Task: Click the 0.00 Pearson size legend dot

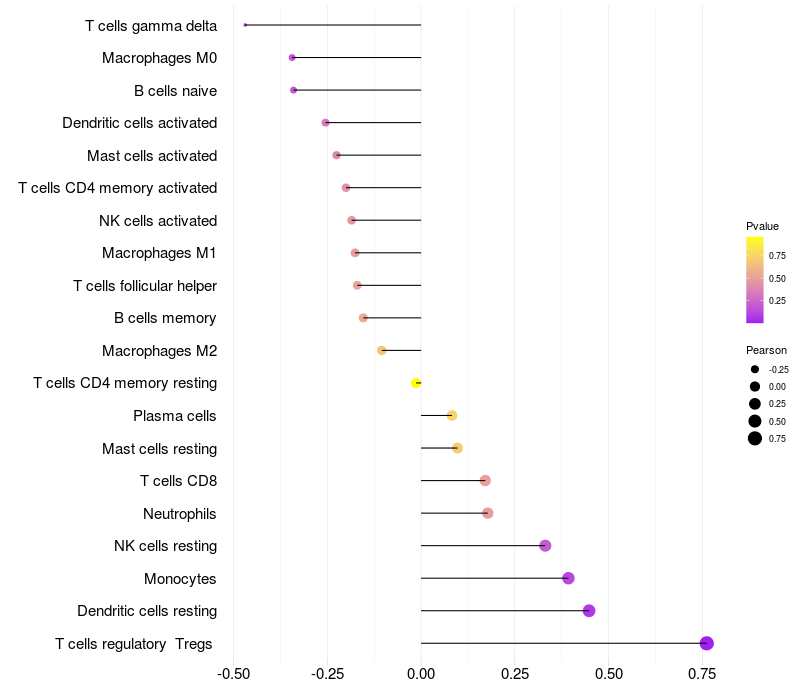Action: pyautogui.click(x=755, y=387)
